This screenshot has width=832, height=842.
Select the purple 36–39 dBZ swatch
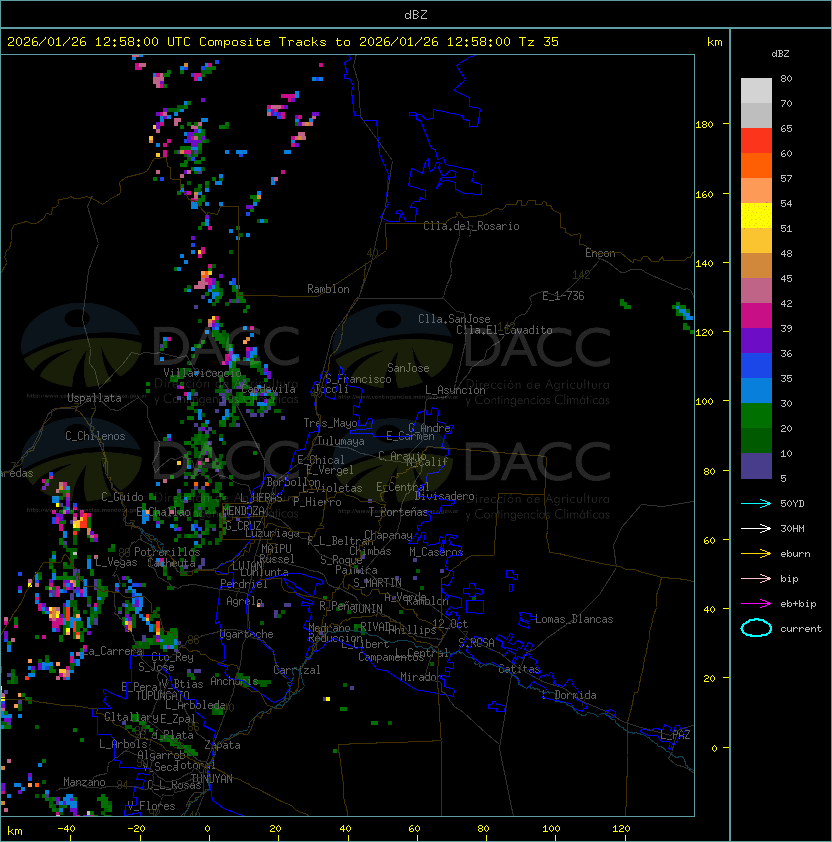tap(756, 340)
